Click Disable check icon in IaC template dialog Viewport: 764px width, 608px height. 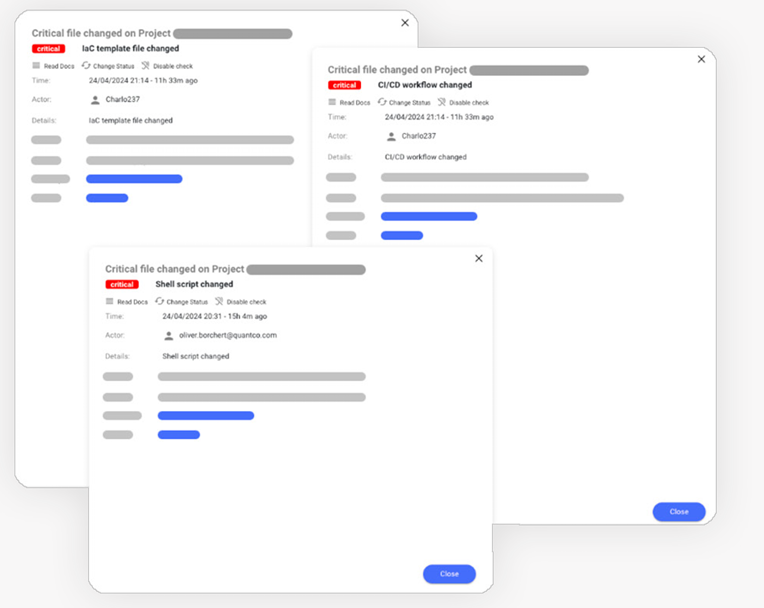tap(145, 66)
